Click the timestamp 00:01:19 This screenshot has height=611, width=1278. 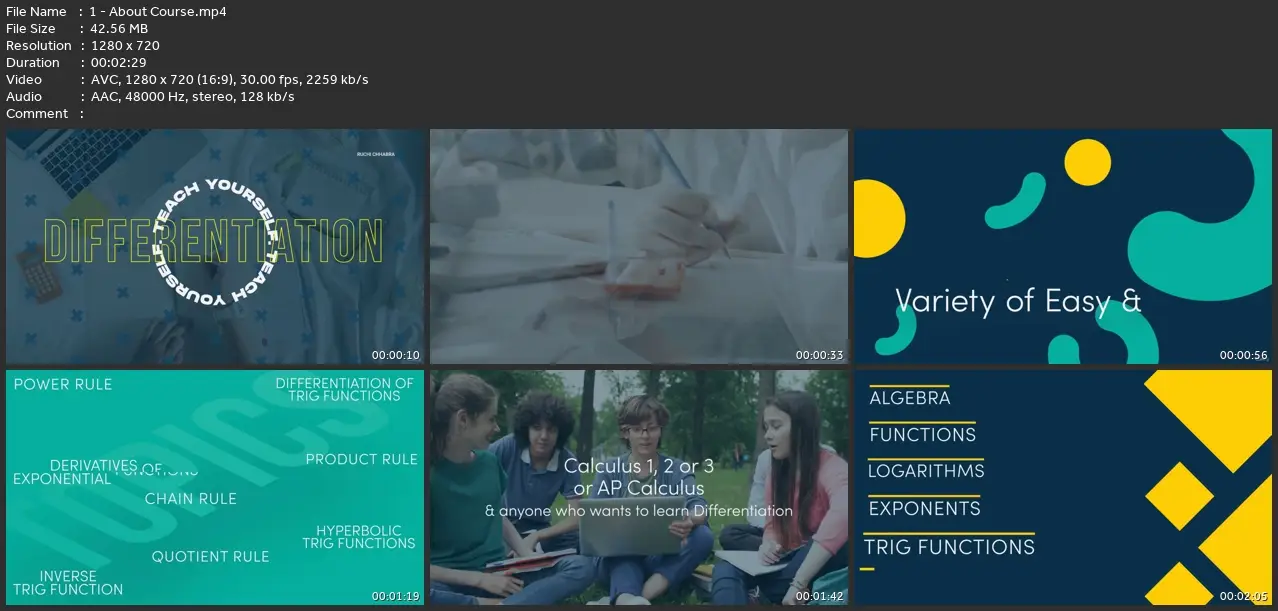click(396, 596)
